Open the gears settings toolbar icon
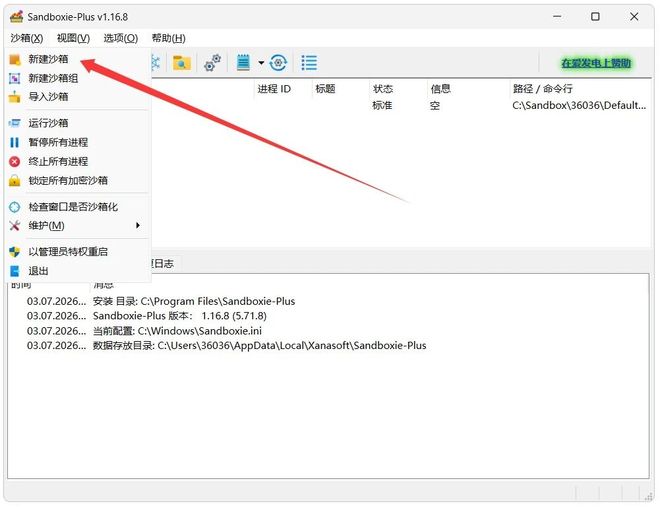660x508 pixels. (x=212, y=63)
